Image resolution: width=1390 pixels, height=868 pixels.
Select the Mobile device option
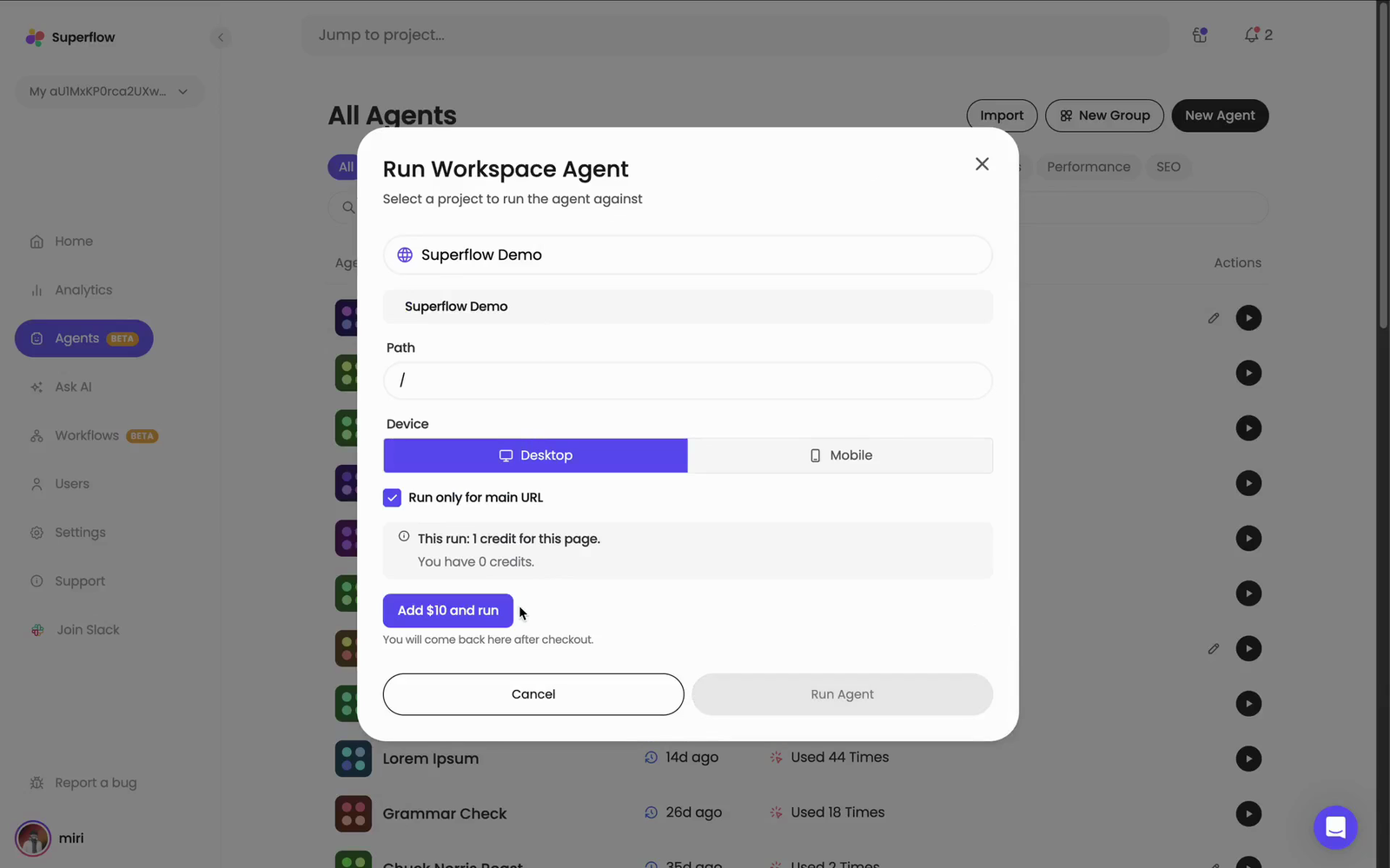tap(840, 455)
